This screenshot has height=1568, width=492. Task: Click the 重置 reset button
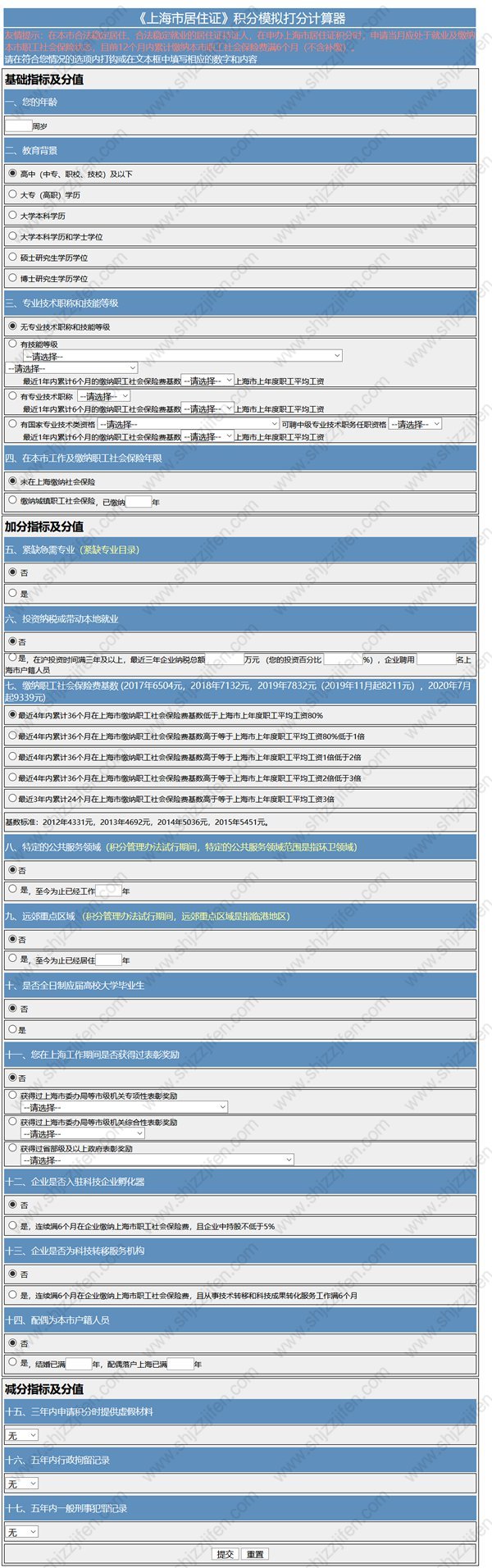point(255,1554)
